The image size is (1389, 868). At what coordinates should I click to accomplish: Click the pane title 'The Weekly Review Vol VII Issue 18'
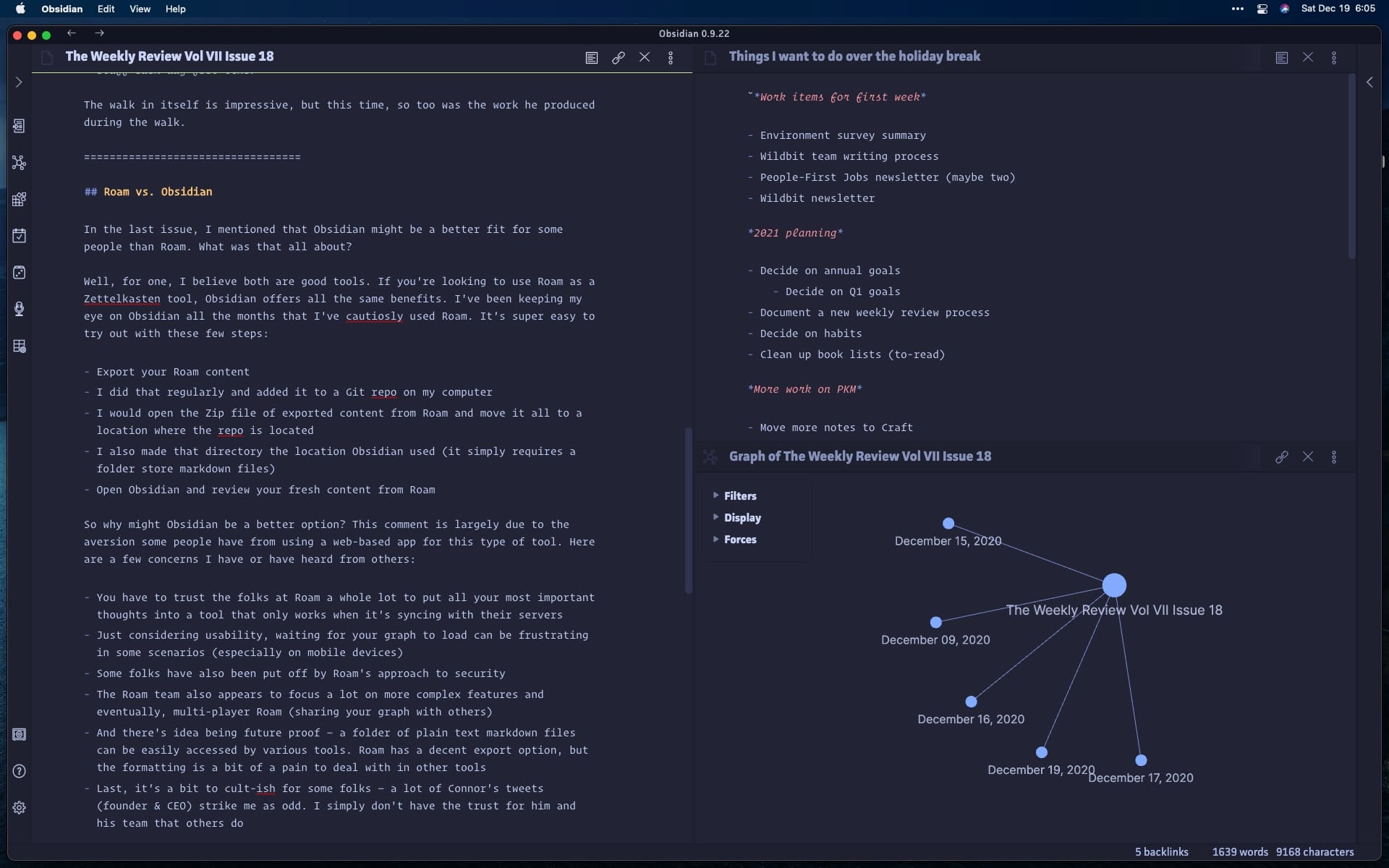point(170,56)
